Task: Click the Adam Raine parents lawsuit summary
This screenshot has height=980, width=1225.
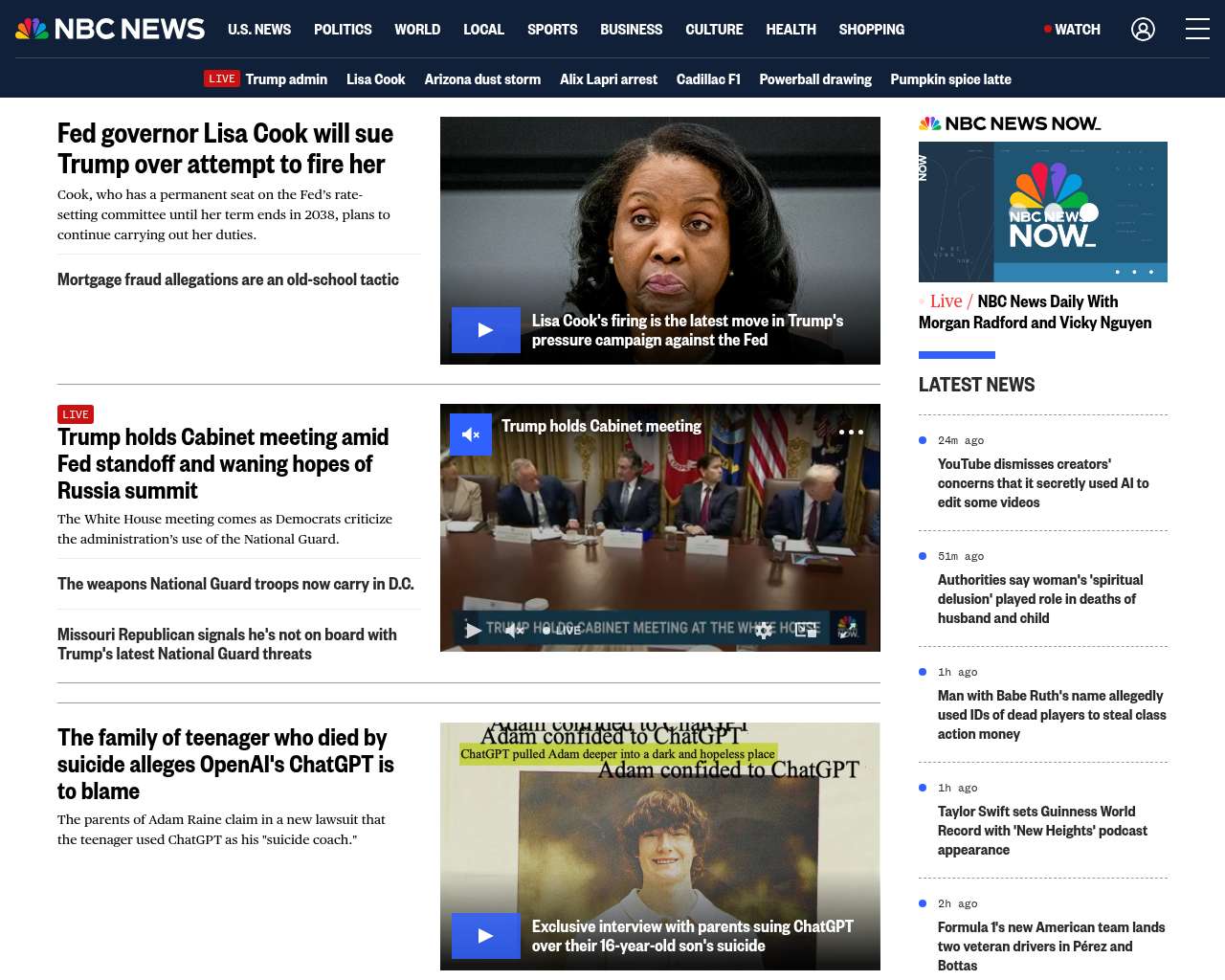Action: [221, 830]
